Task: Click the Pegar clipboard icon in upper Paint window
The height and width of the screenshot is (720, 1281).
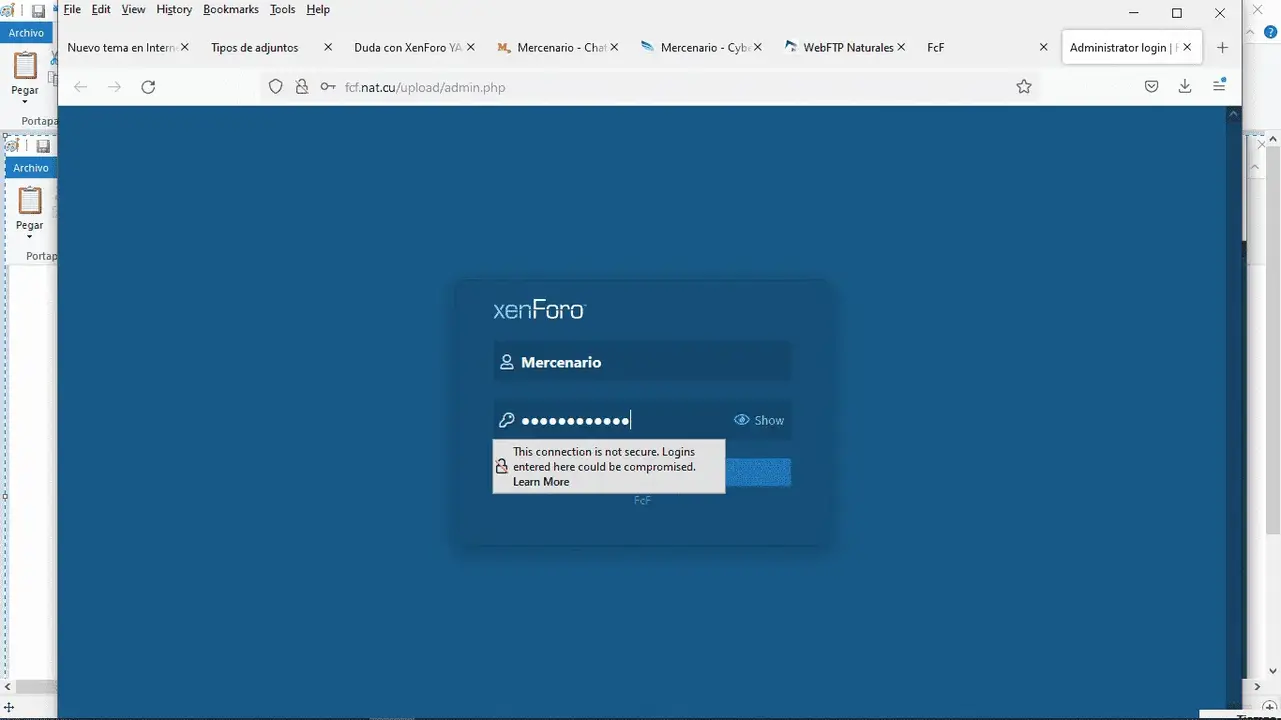Action: [x=25, y=66]
